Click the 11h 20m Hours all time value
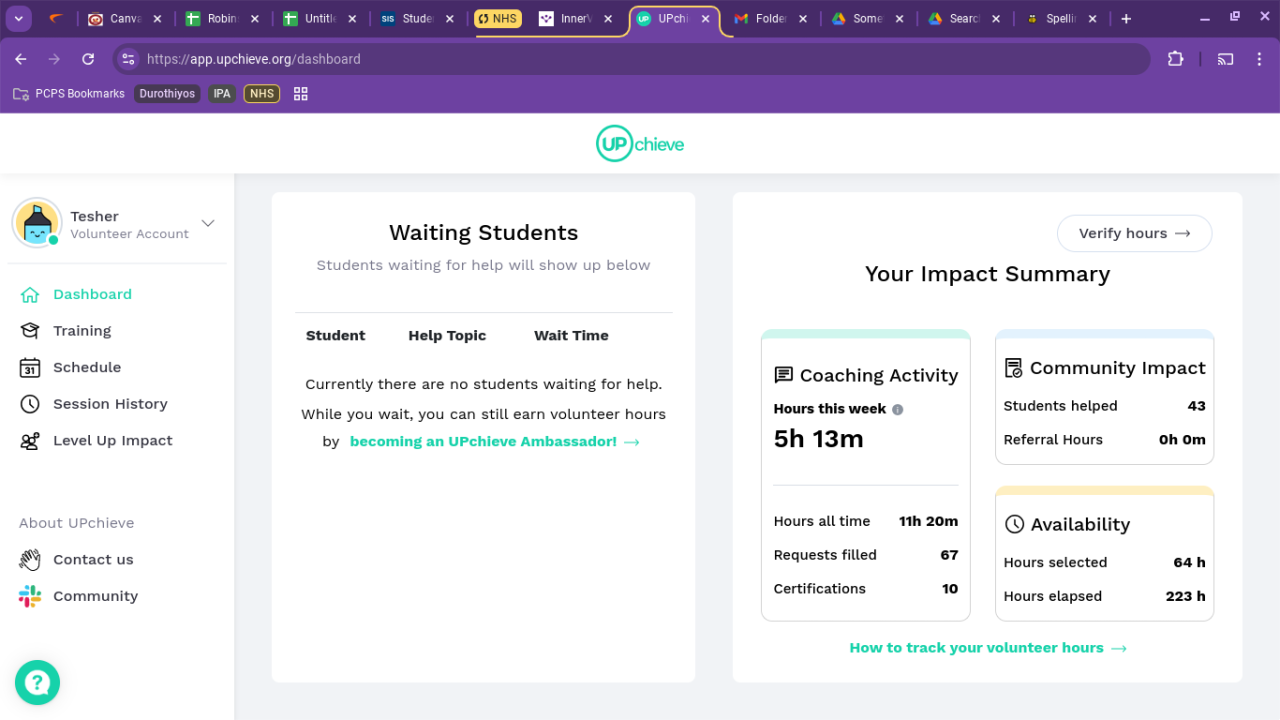Viewport: 1280px width, 720px height. (x=928, y=521)
